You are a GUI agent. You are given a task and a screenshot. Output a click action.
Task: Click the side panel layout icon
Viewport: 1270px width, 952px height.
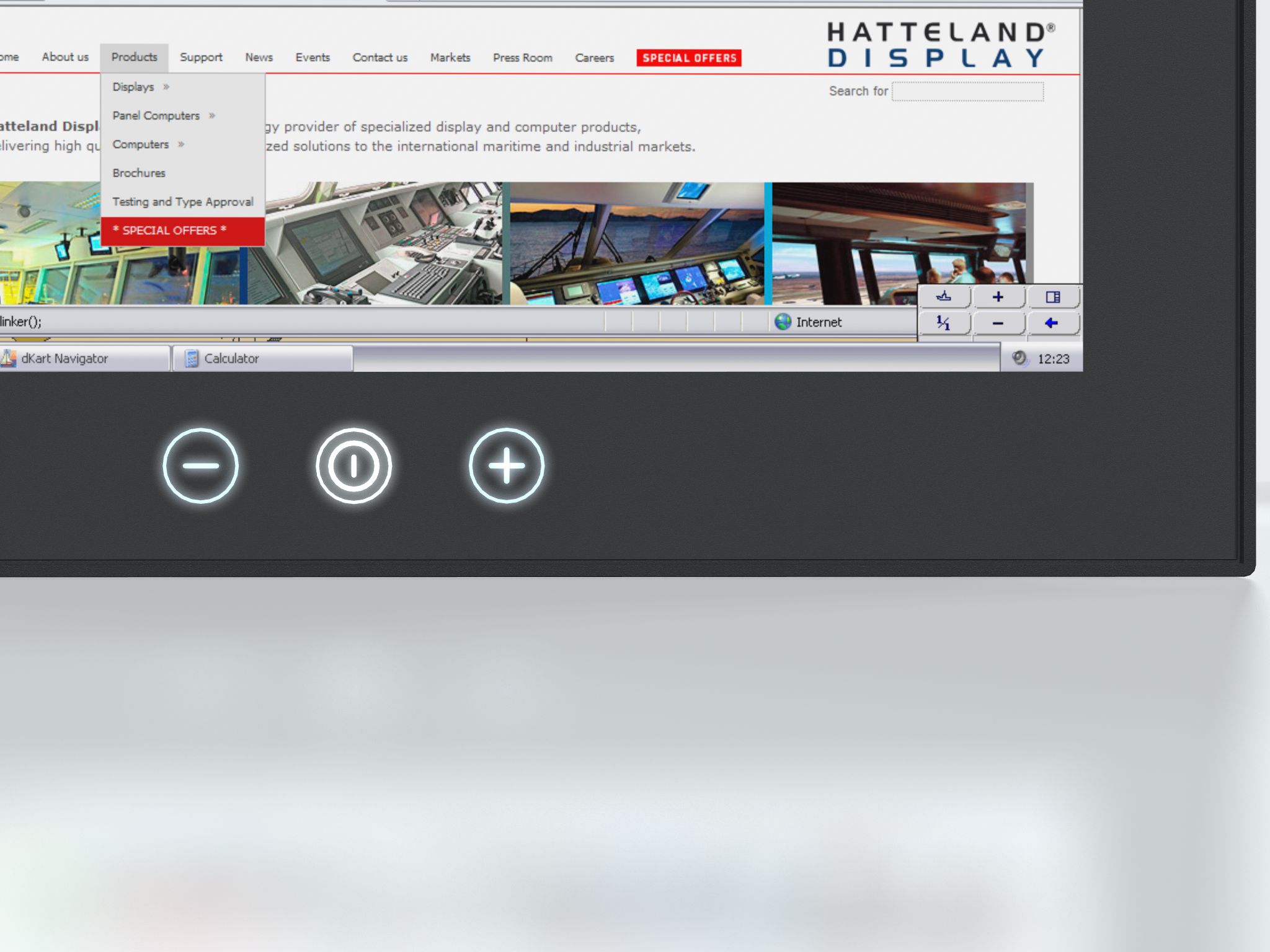1052,297
